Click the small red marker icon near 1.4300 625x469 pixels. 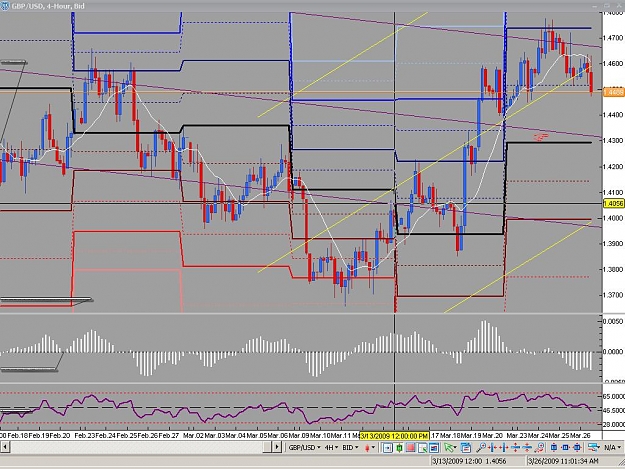tap(541, 137)
